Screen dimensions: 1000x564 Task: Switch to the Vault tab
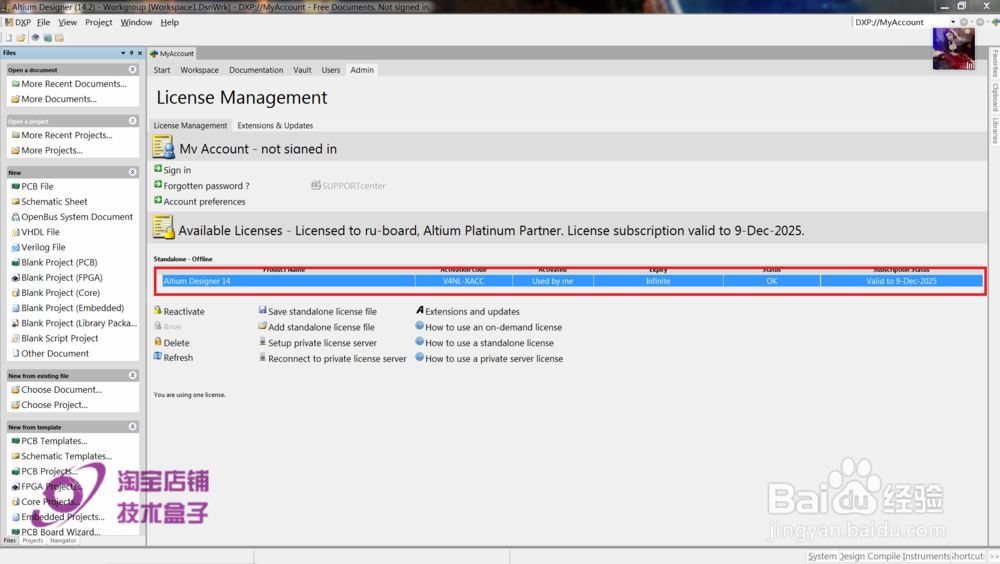(x=302, y=70)
